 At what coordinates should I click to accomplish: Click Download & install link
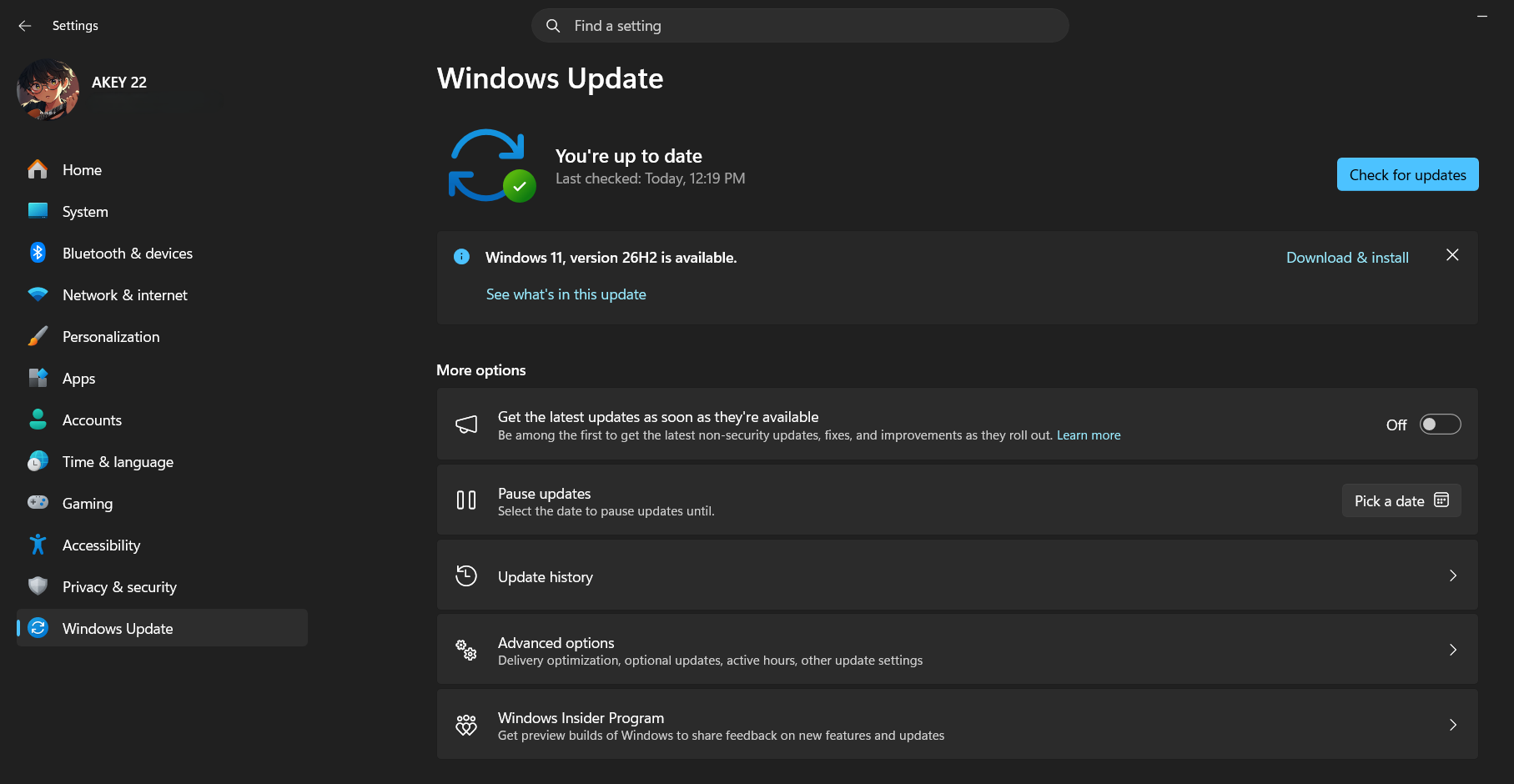click(x=1347, y=258)
